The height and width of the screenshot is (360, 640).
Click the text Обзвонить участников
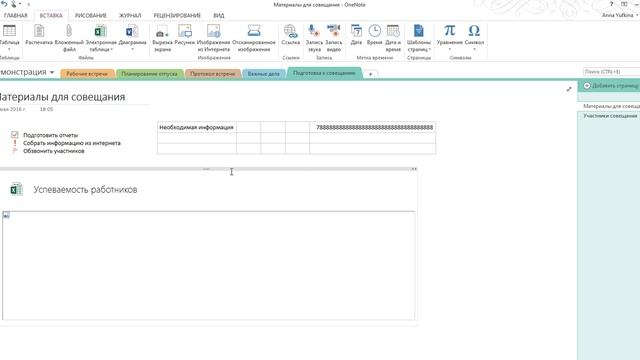pos(53,151)
